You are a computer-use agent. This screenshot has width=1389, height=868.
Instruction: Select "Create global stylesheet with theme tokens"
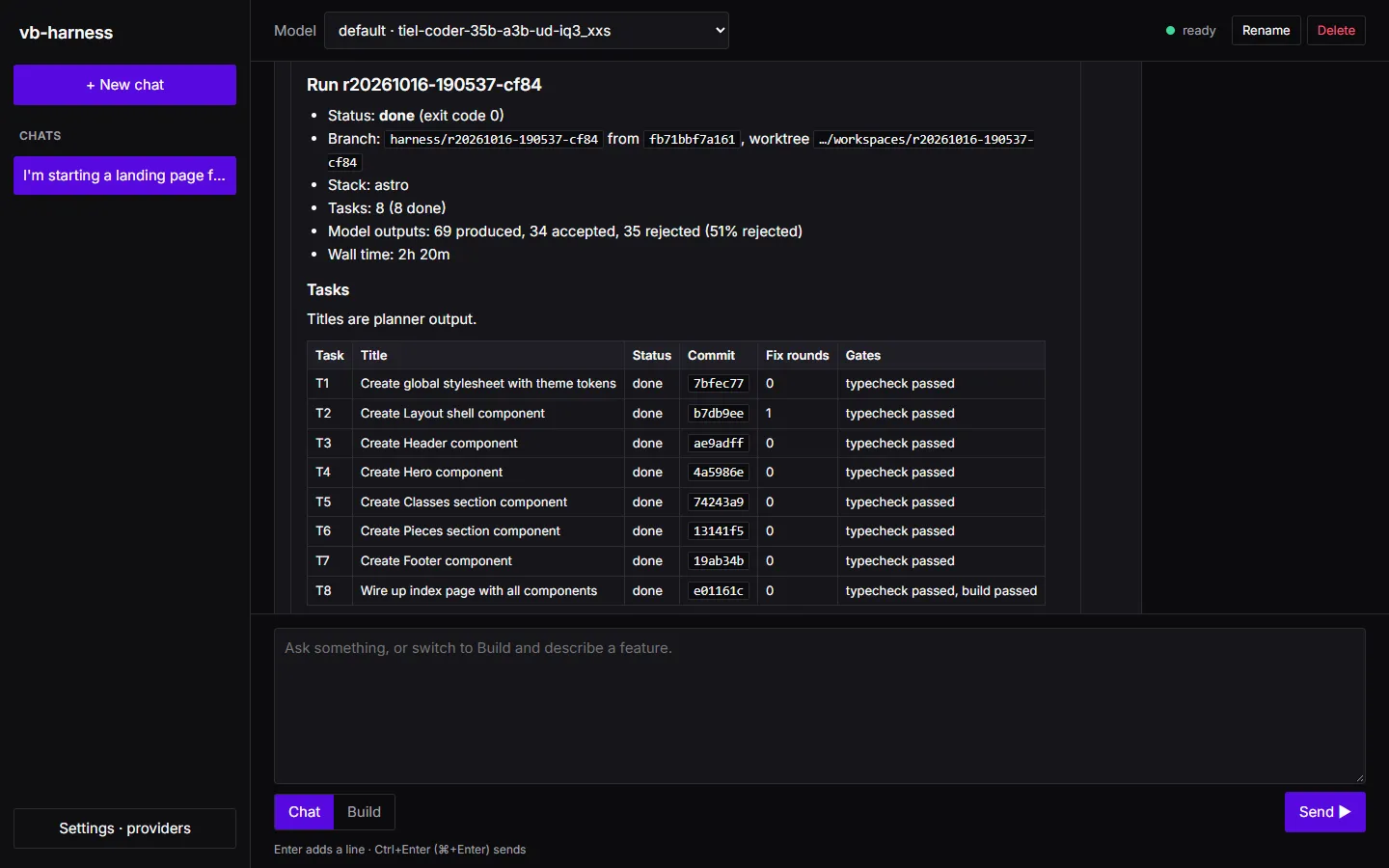coord(488,384)
